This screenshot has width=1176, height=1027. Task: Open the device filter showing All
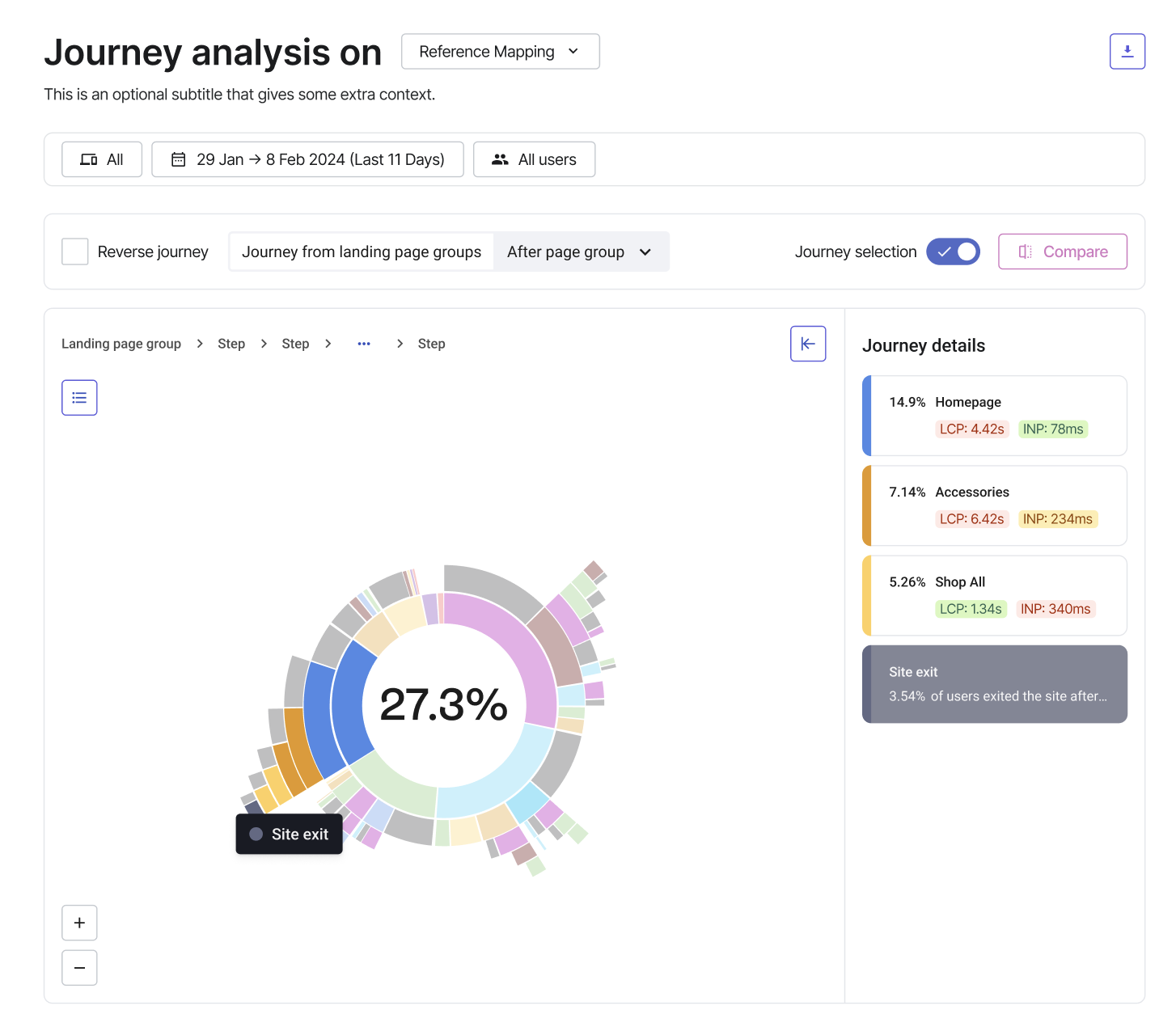[101, 159]
